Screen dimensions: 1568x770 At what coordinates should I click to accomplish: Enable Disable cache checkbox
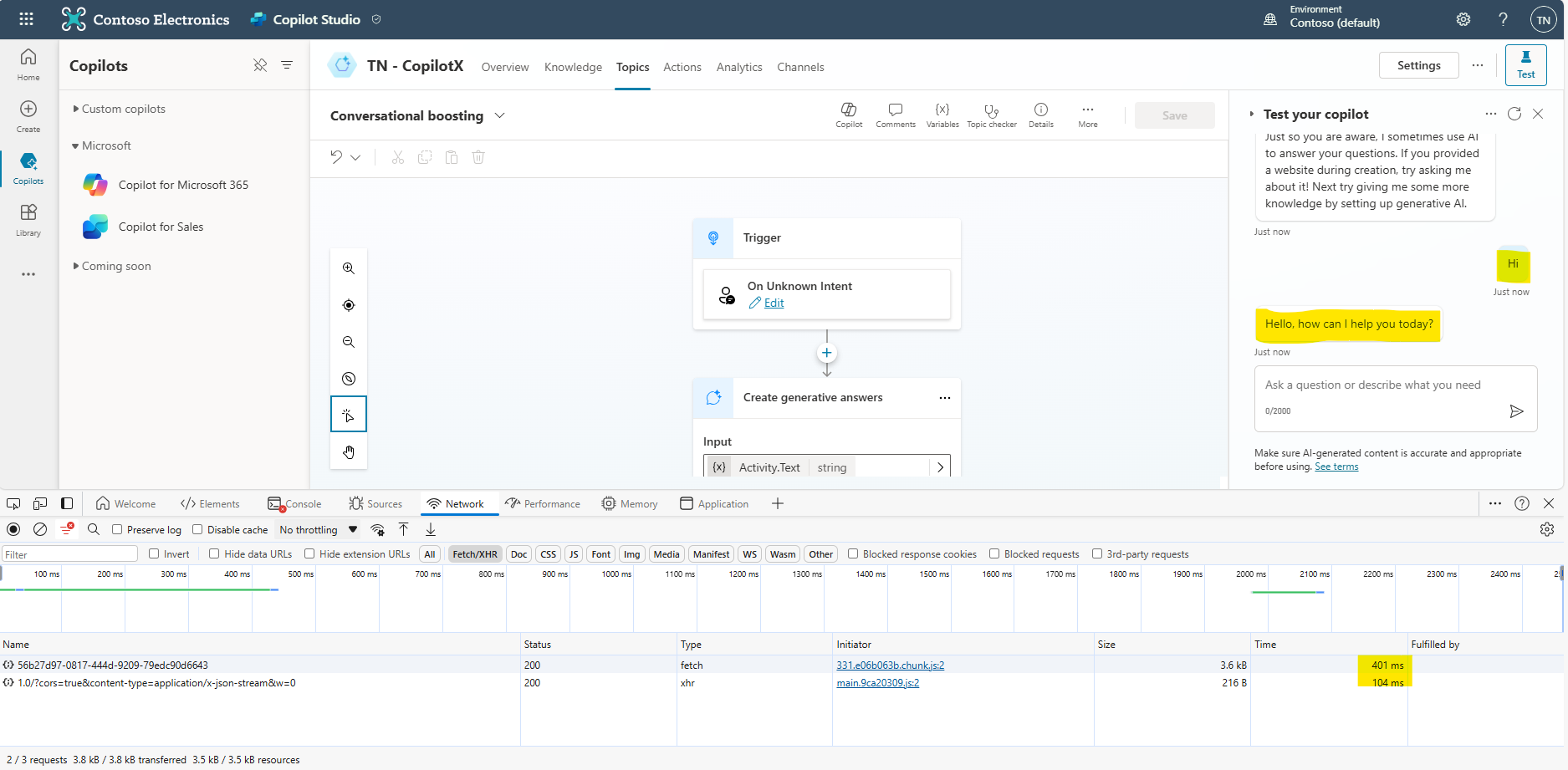pyautogui.click(x=197, y=529)
